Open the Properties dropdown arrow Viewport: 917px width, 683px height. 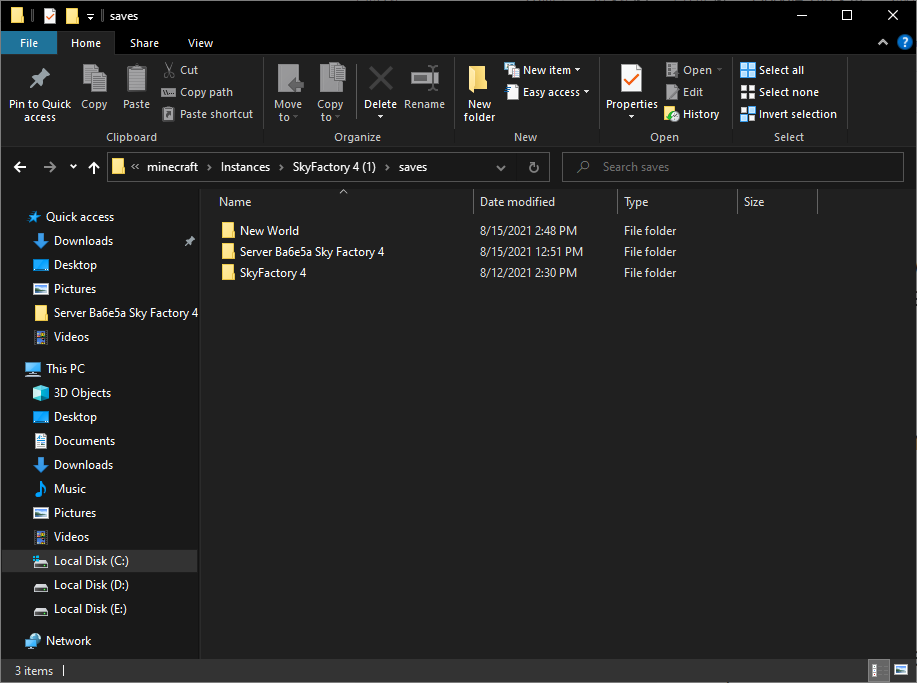pyautogui.click(x=632, y=117)
